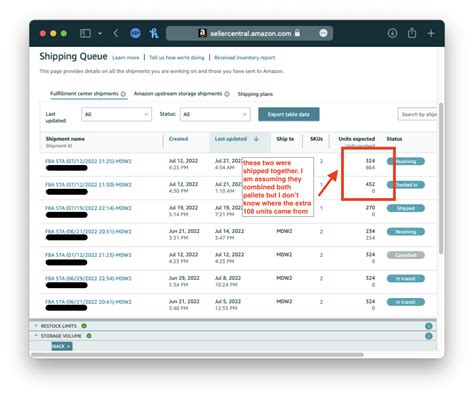Show Safari downloads
Image resolution: width=474 pixels, height=397 pixels.
click(x=392, y=33)
